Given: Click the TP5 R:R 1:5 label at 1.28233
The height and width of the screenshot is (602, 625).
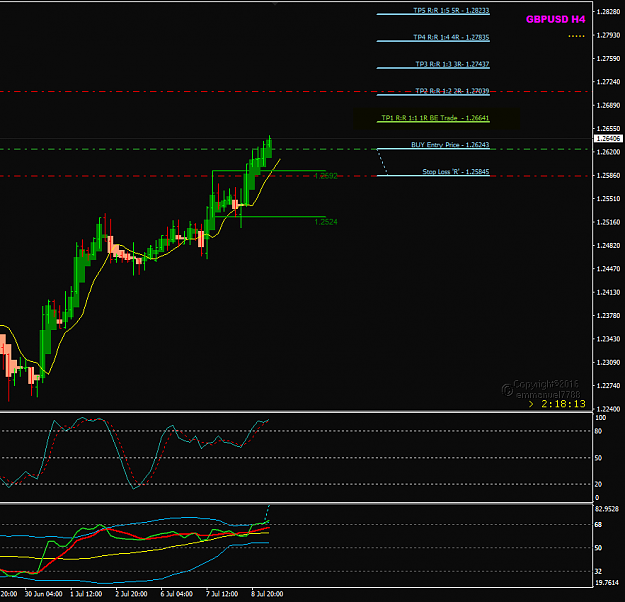Looking at the screenshot, I should pos(451,10).
